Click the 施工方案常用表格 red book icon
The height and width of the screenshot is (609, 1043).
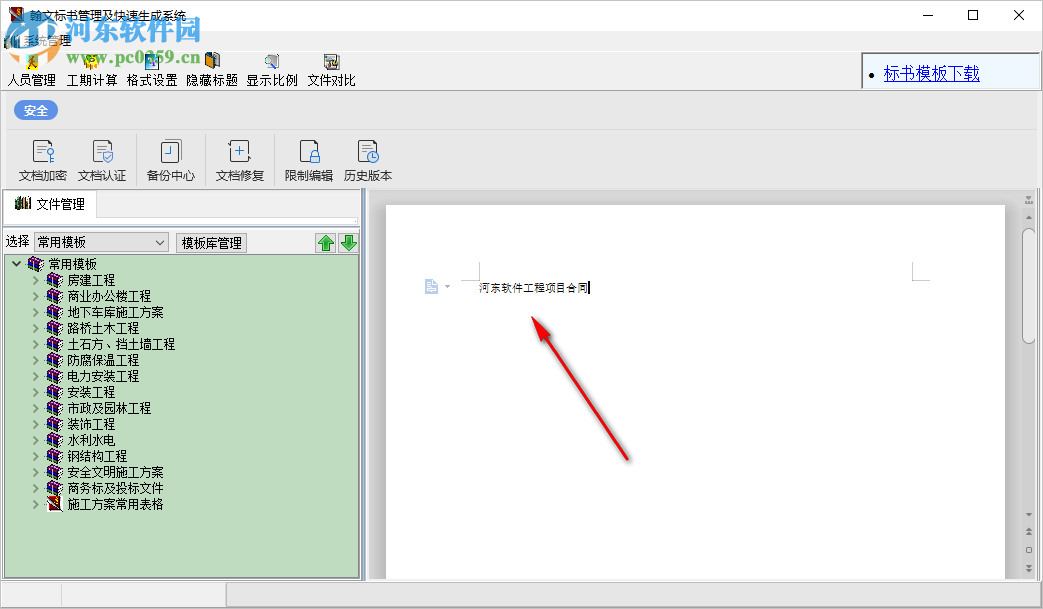point(55,504)
